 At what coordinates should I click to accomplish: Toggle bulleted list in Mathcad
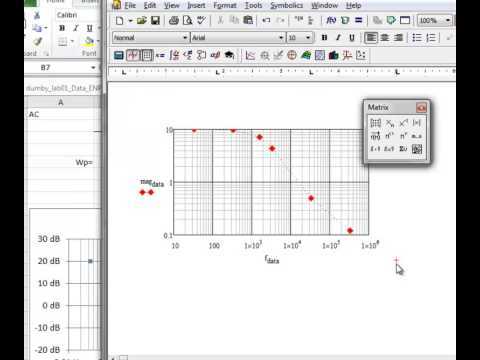[417, 38]
